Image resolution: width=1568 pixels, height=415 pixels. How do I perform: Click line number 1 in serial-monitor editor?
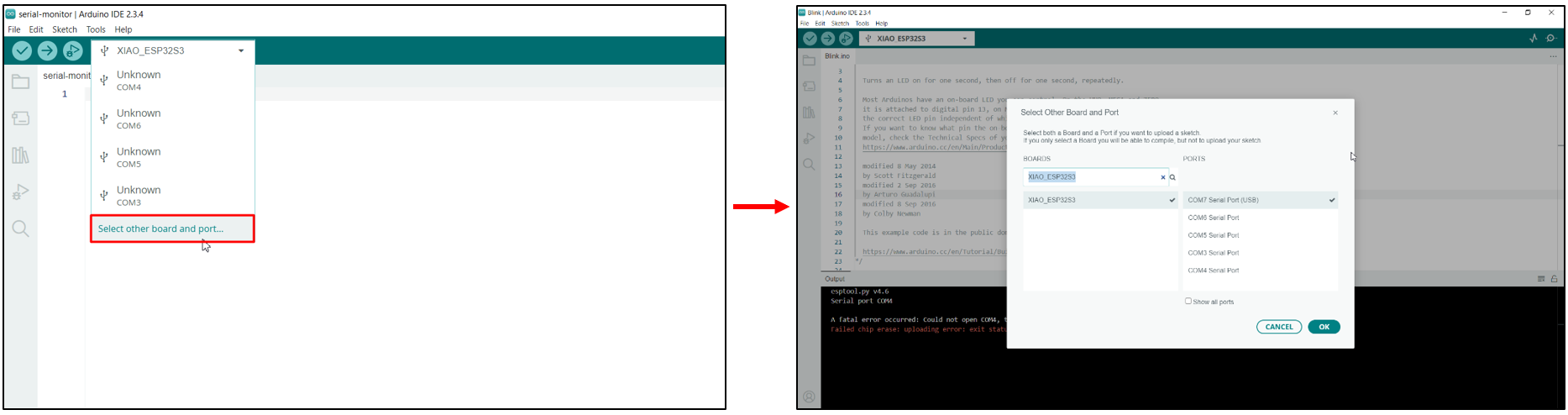[x=64, y=94]
